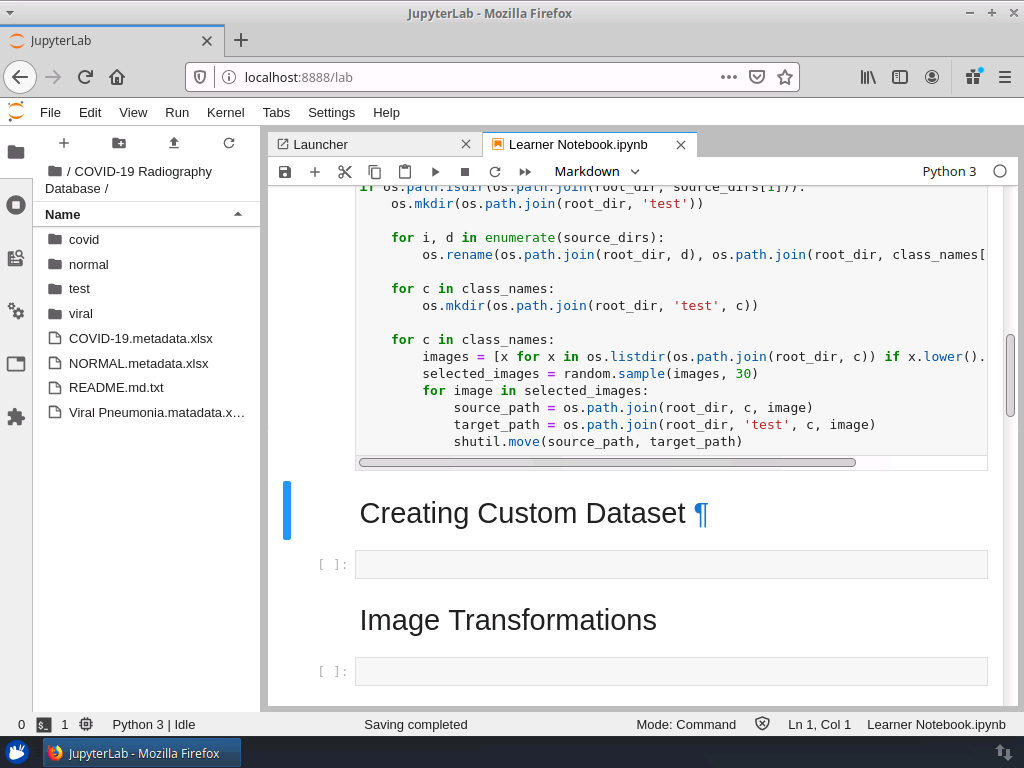This screenshot has height=768, width=1024.
Task: Click the Python 3 kernel name button
Action: pos(949,172)
